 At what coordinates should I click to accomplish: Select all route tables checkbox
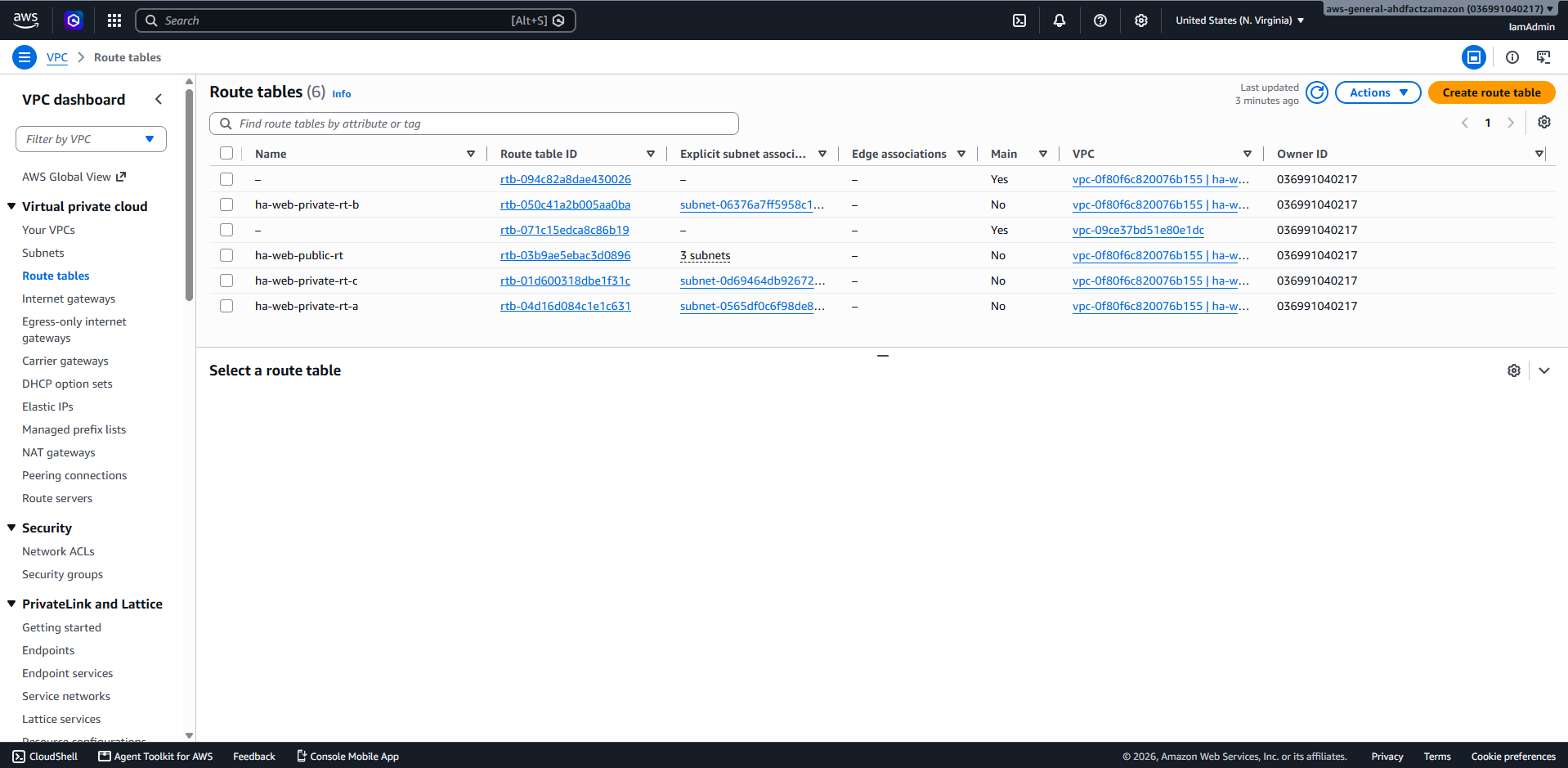226,153
